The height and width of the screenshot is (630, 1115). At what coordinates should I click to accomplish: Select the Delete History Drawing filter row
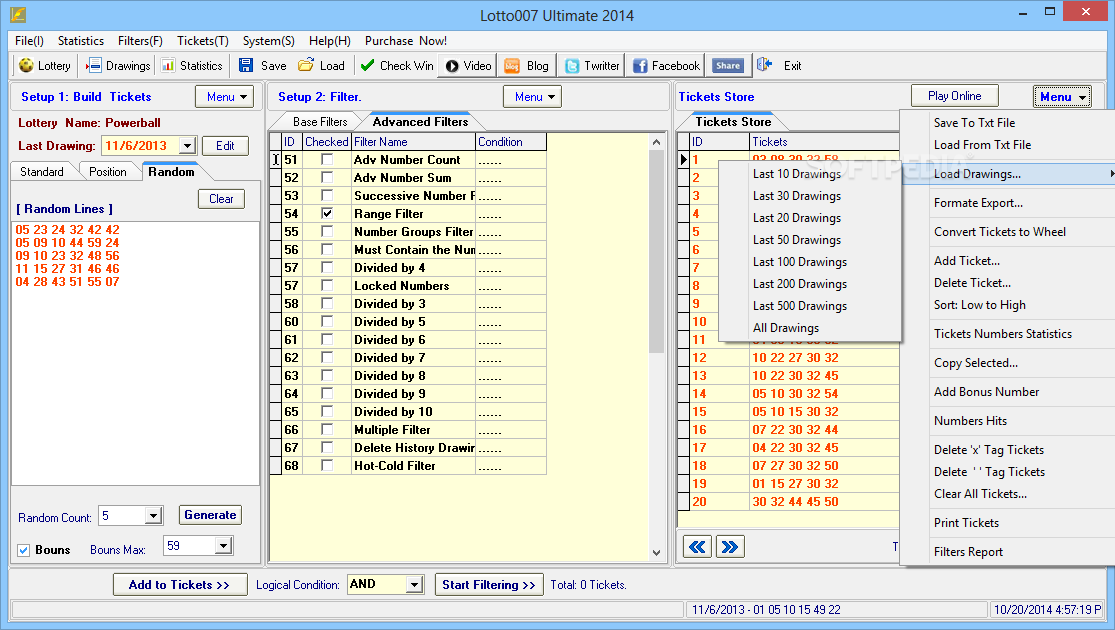[x=408, y=447]
